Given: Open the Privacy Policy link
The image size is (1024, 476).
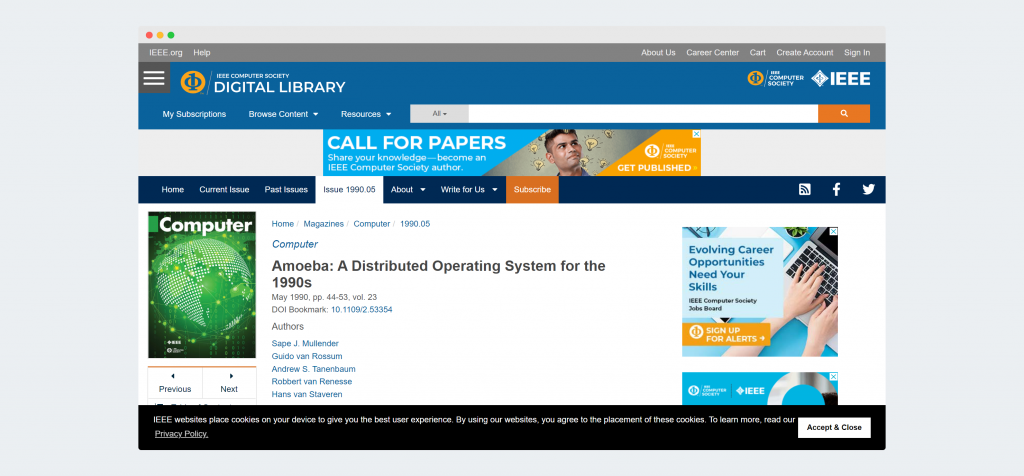Looking at the screenshot, I should (x=182, y=434).
